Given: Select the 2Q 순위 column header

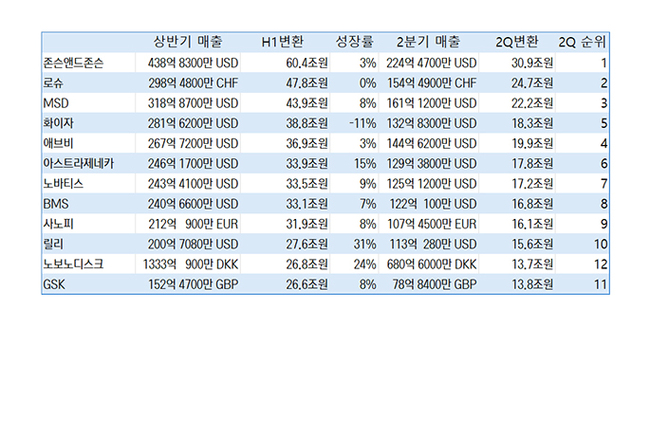Looking at the screenshot, I should (x=582, y=42).
